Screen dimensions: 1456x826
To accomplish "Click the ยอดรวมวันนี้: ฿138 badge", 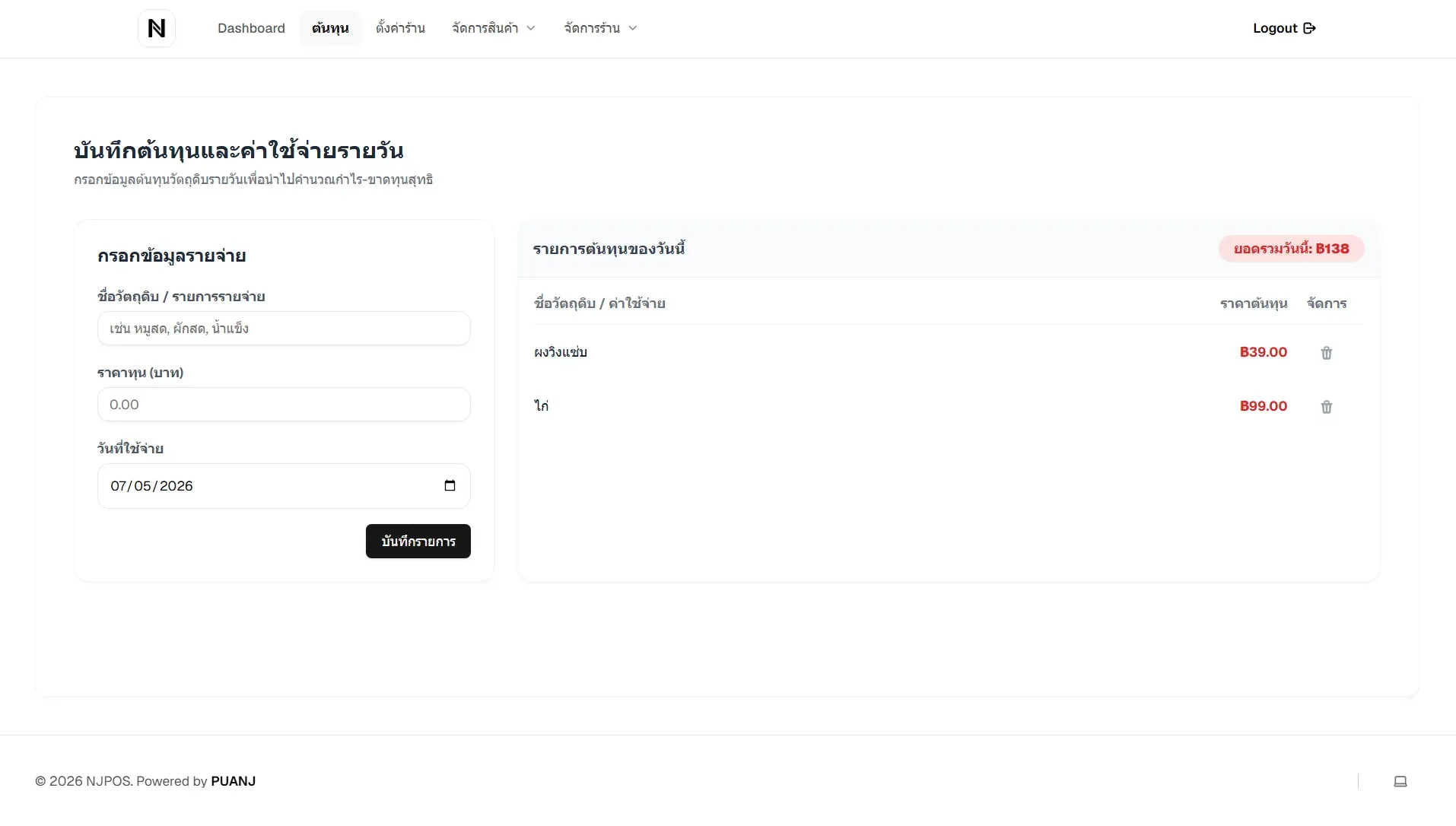I will click(x=1291, y=249).
